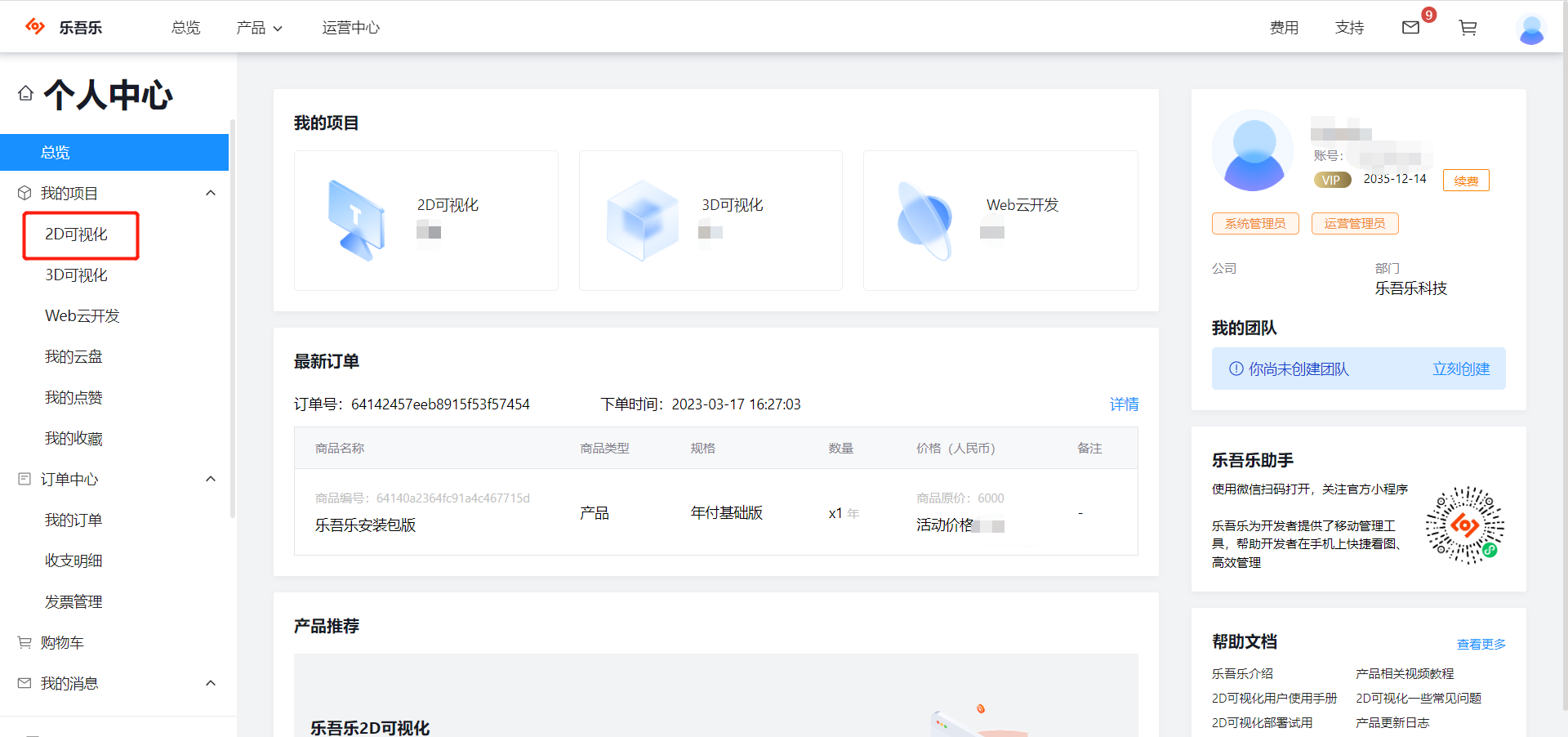The height and width of the screenshot is (737, 1568).
Task: Open 产品更新日志 help doc
Action: click(x=1392, y=722)
